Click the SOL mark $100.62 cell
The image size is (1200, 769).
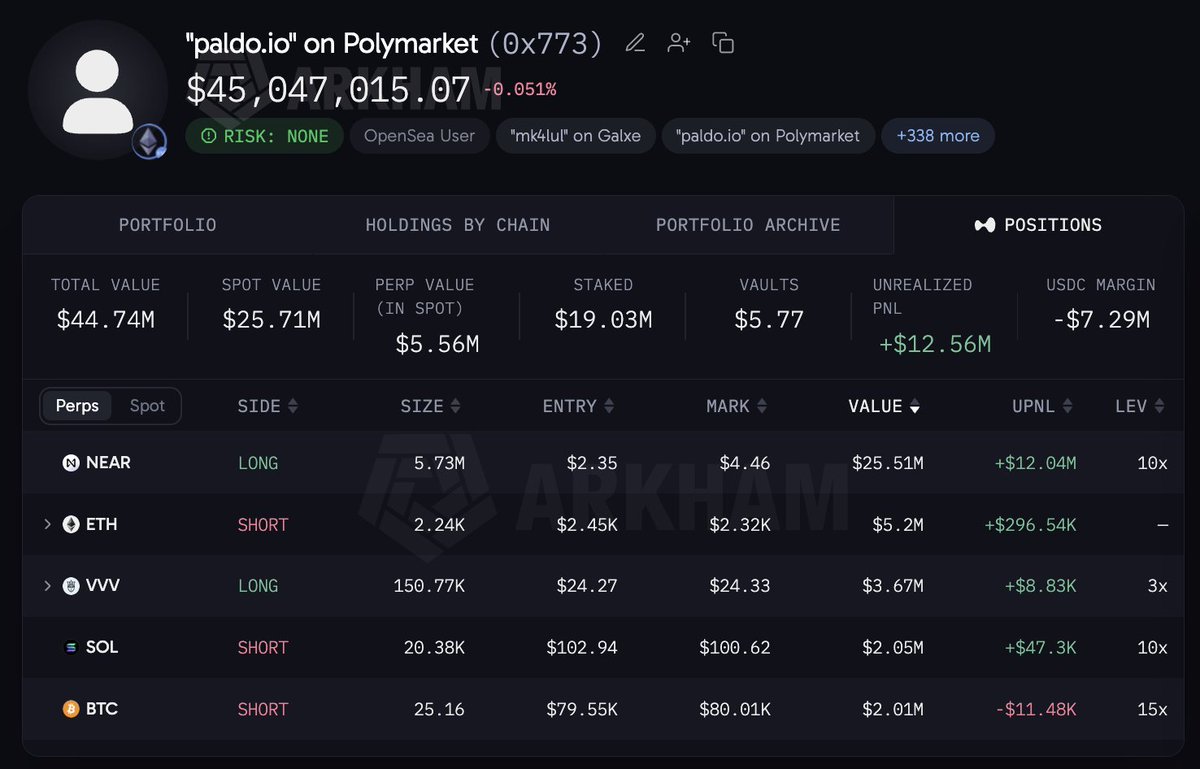click(x=735, y=648)
